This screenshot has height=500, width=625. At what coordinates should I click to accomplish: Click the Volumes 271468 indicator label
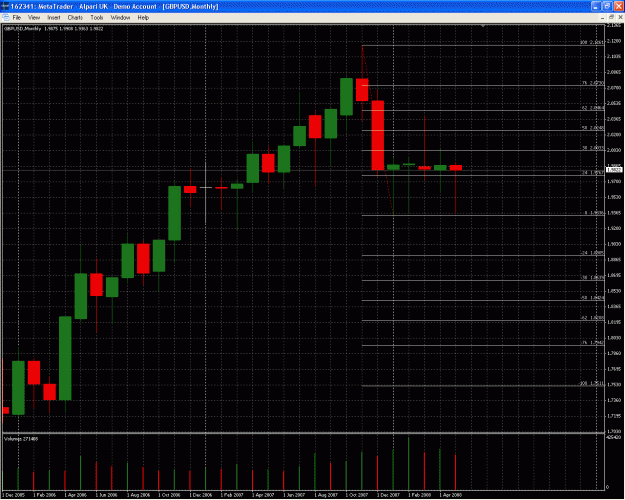pos(21,439)
